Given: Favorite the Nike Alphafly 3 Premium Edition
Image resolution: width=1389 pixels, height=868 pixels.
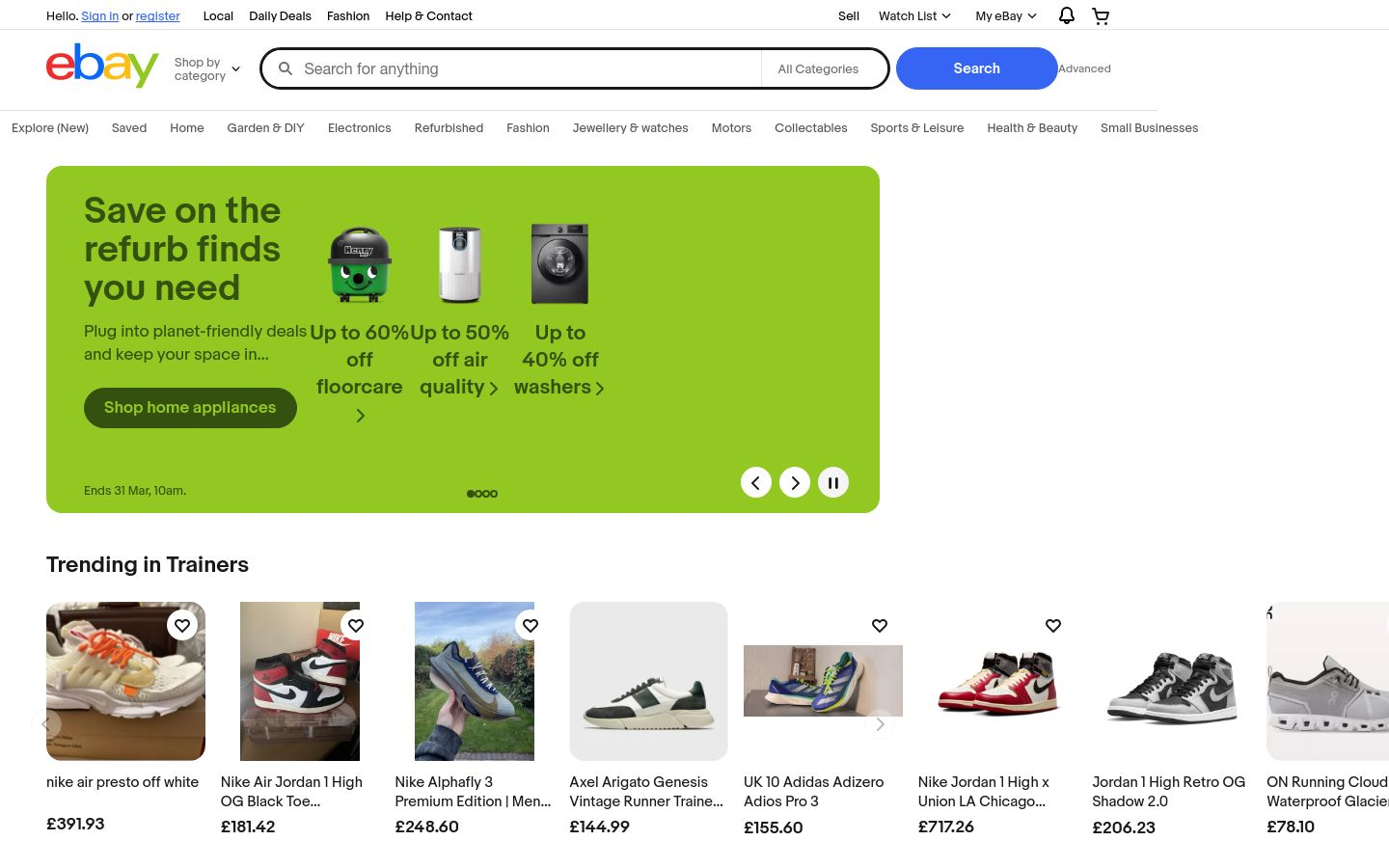Looking at the screenshot, I should pos(531,625).
